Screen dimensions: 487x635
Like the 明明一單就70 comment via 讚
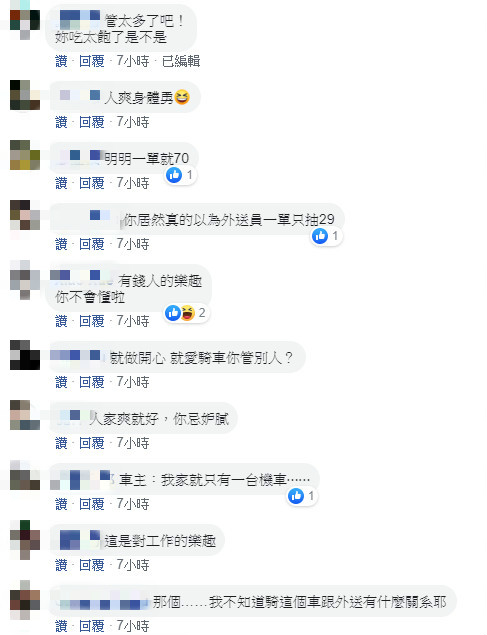click(x=61, y=183)
